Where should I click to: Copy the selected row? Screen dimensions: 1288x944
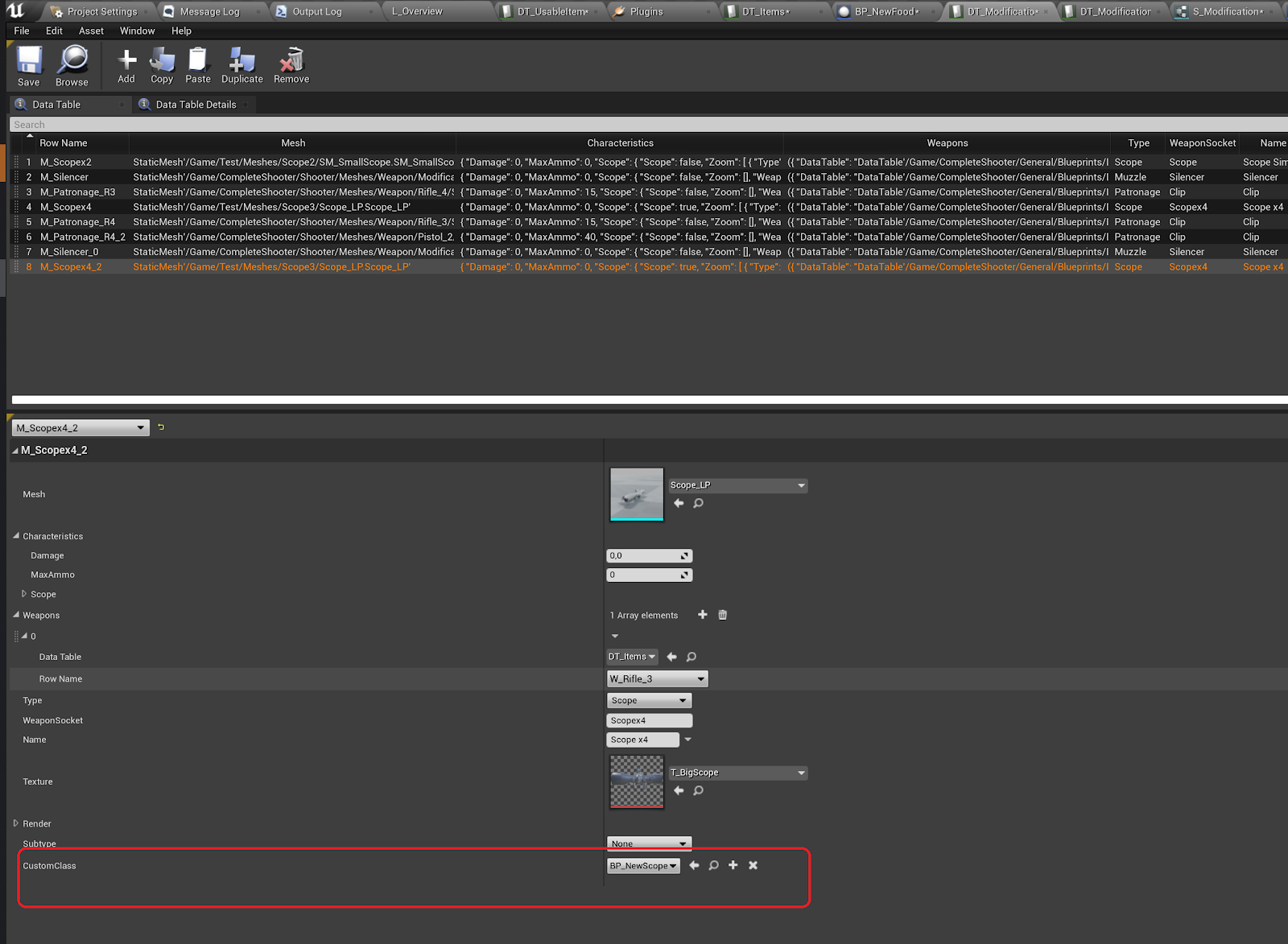162,65
